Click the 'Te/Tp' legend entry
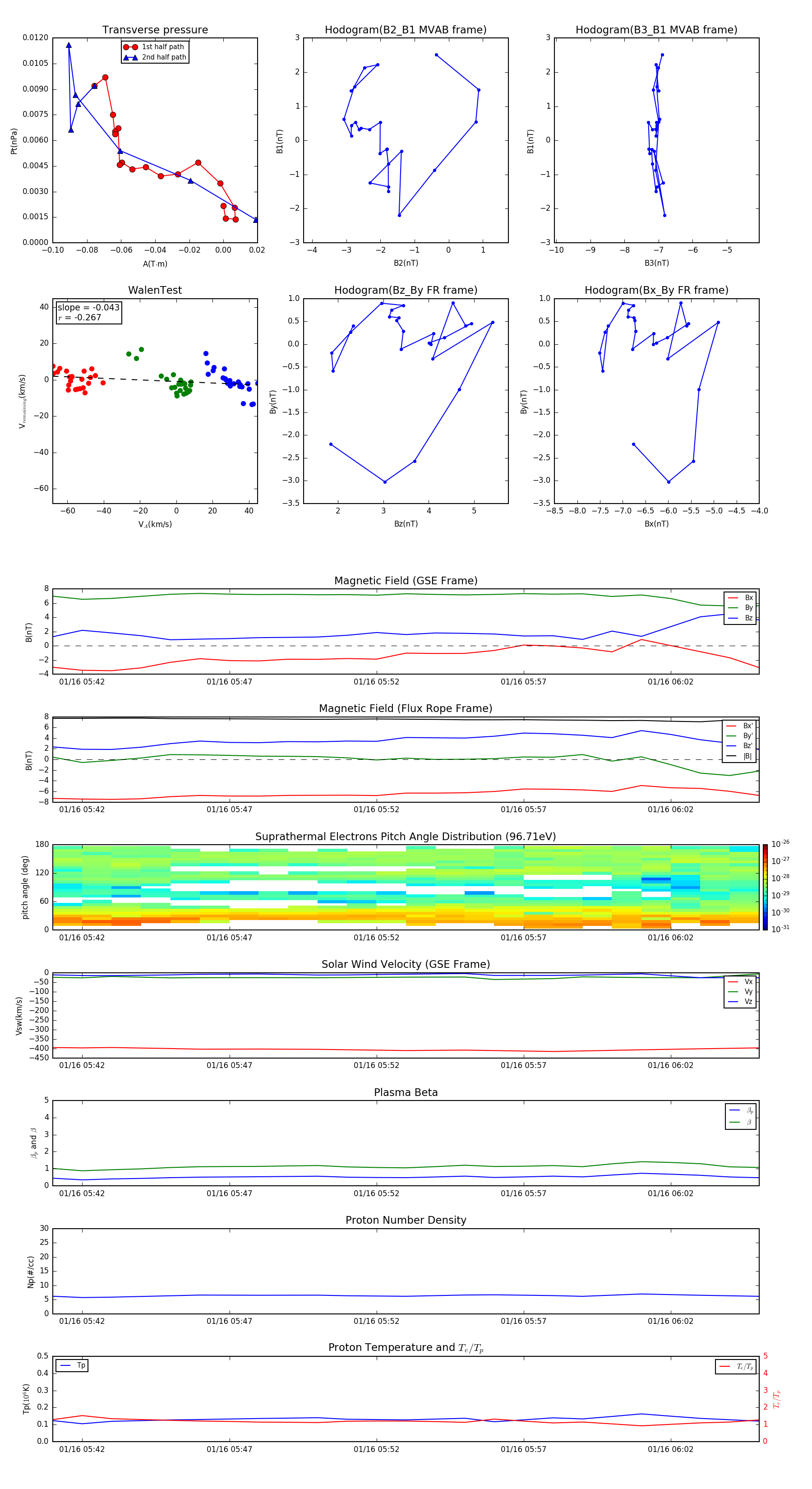812x1489 pixels. pyautogui.click(x=737, y=1367)
